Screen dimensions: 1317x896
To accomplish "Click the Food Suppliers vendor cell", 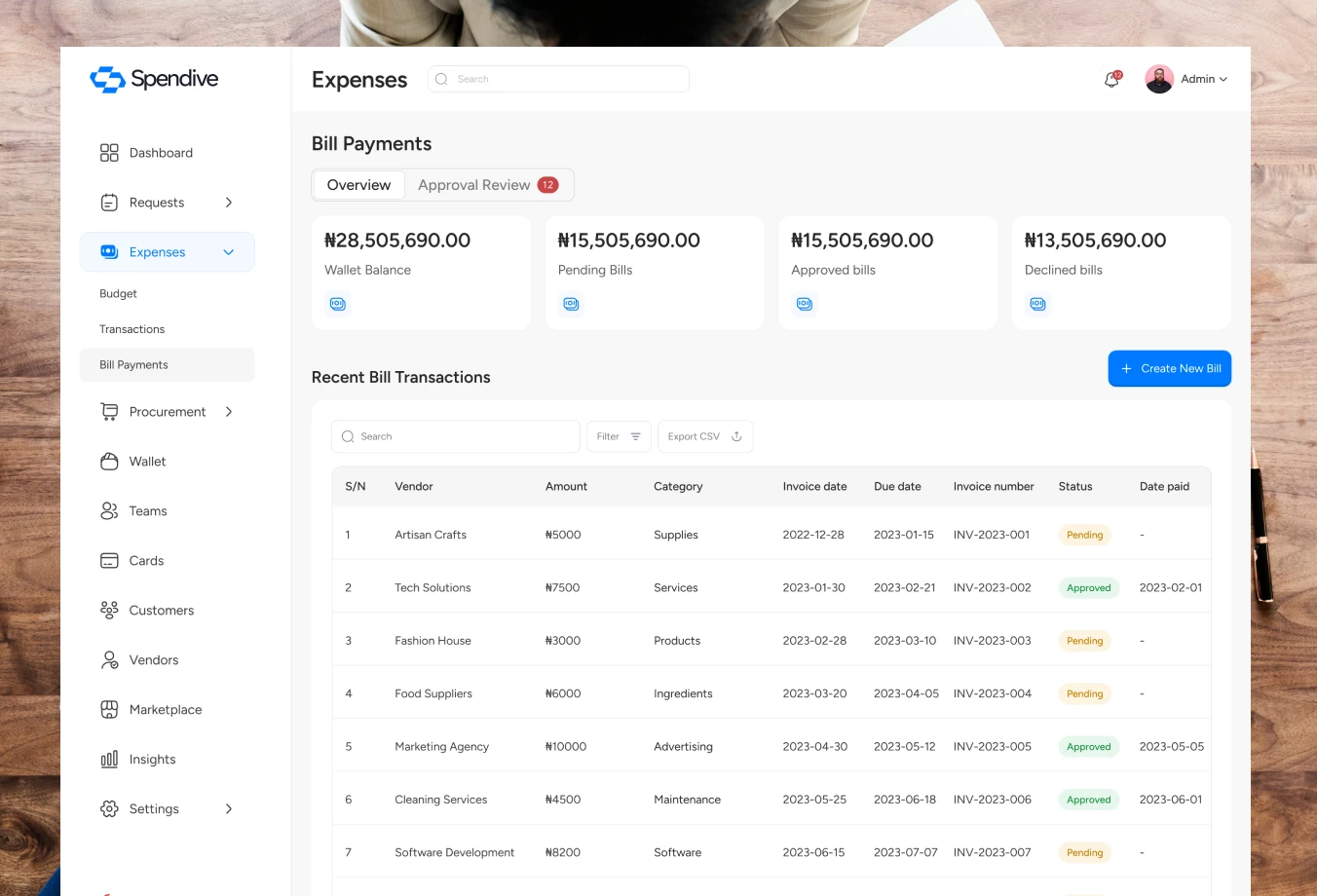I will coord(433,693).
